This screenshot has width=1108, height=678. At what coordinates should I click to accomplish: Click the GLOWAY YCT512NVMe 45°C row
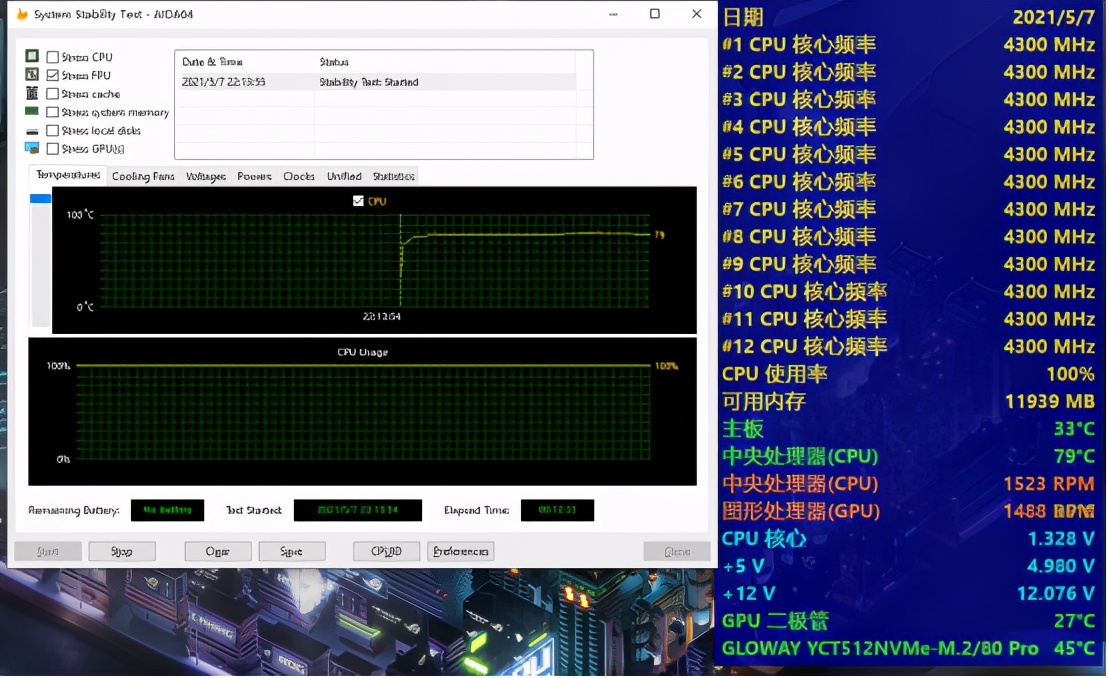[x=909, y=648]
